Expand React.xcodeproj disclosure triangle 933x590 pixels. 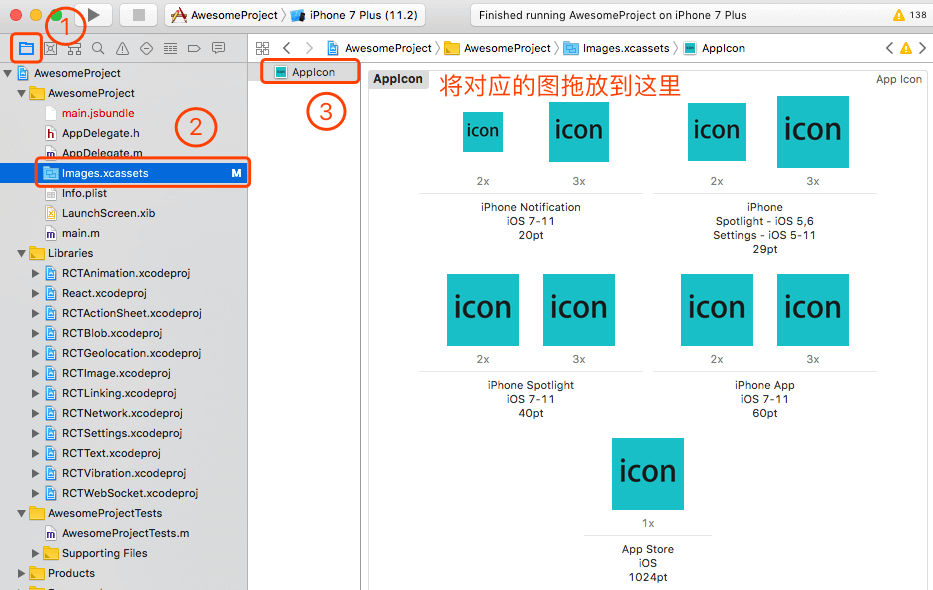coord(35,293)
